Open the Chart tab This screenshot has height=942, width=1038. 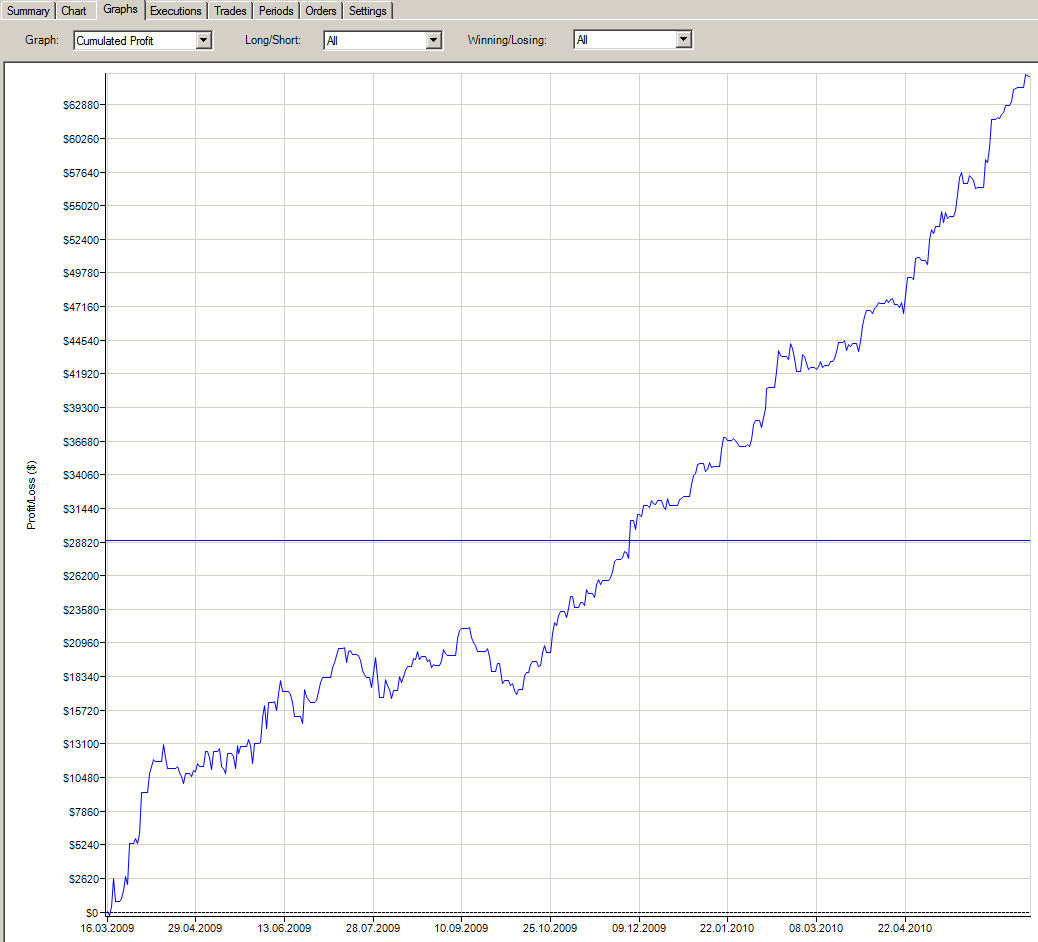tap(73, 11)
